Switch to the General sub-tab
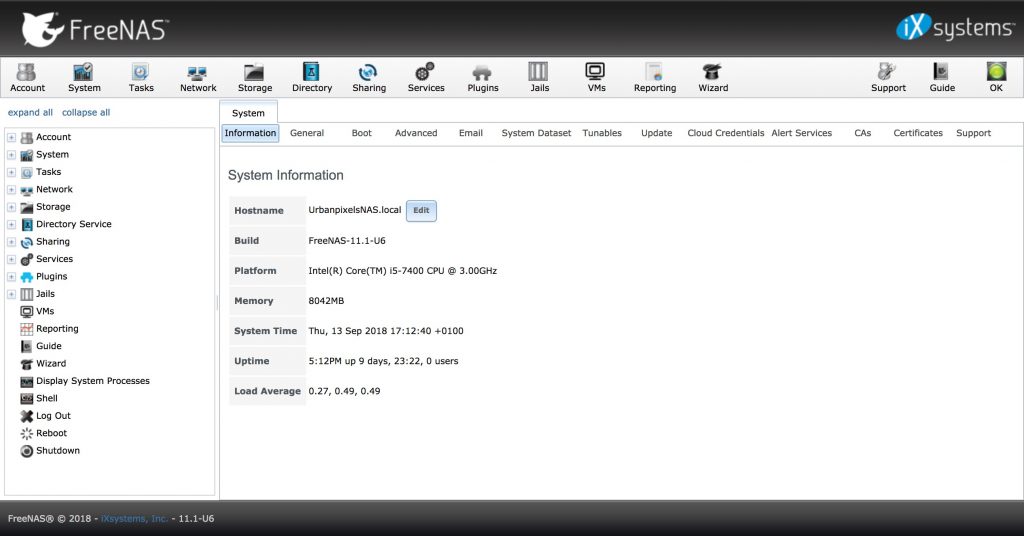Viewport: 1024px width, 536px height. (x=307, y=133)
